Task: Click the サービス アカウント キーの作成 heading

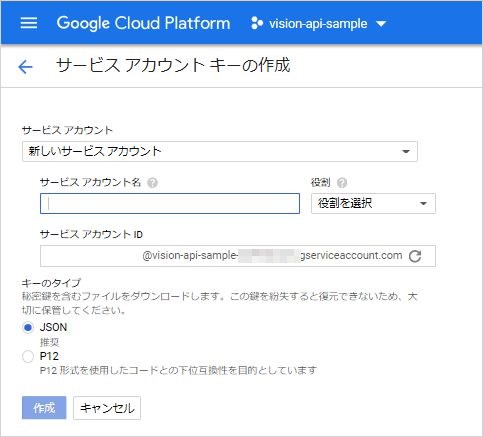Action: point(173,65)
